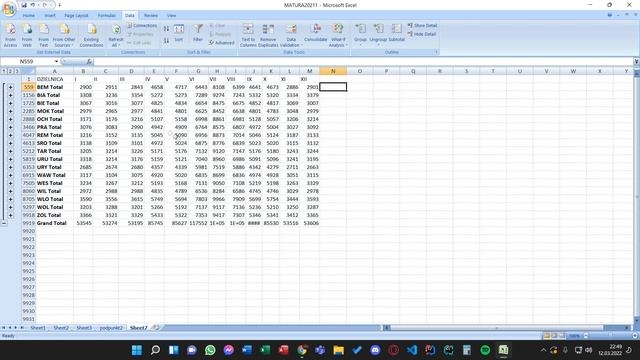640x360 pixels.
Task: Expand the ZOL Total group
Action: (10, 215)
